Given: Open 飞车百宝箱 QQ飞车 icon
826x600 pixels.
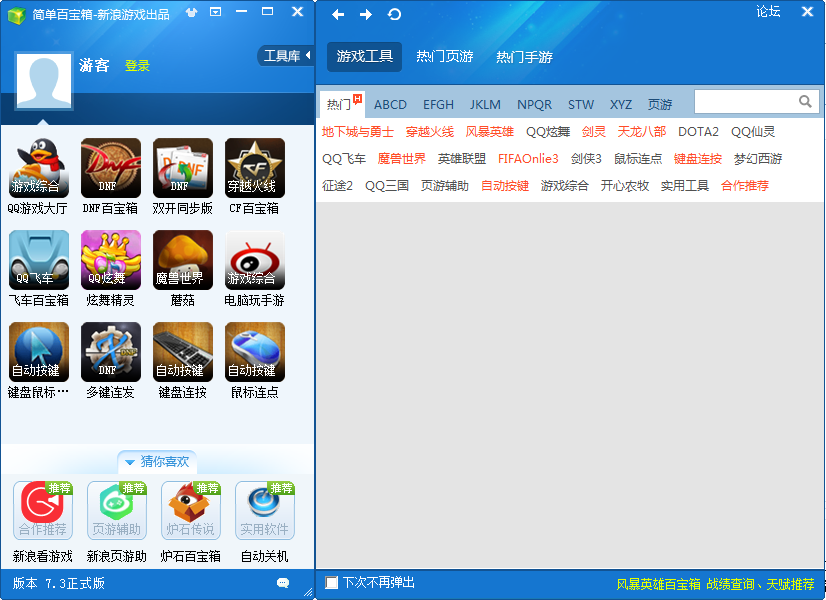Looking at the screenshot, I should [x=39, y=260].
